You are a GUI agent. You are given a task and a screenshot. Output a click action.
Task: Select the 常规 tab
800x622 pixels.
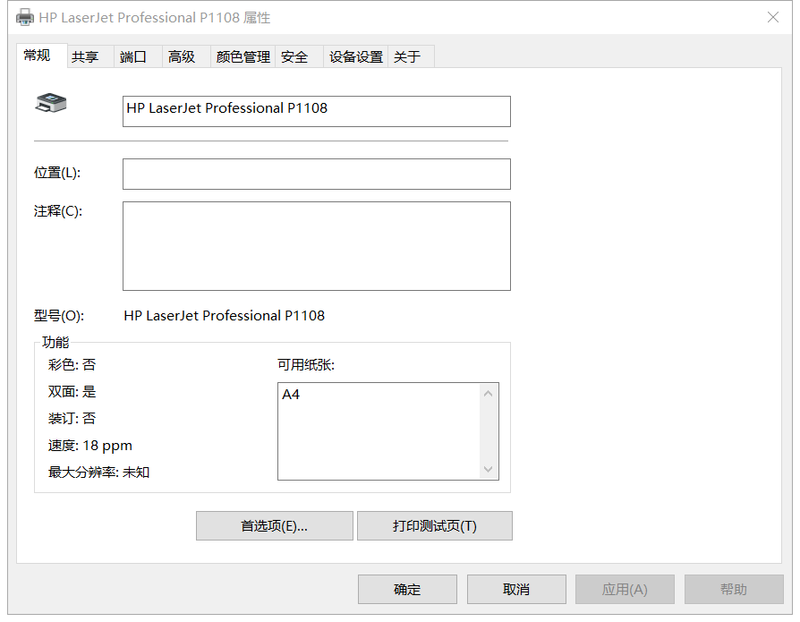(37, 56)
